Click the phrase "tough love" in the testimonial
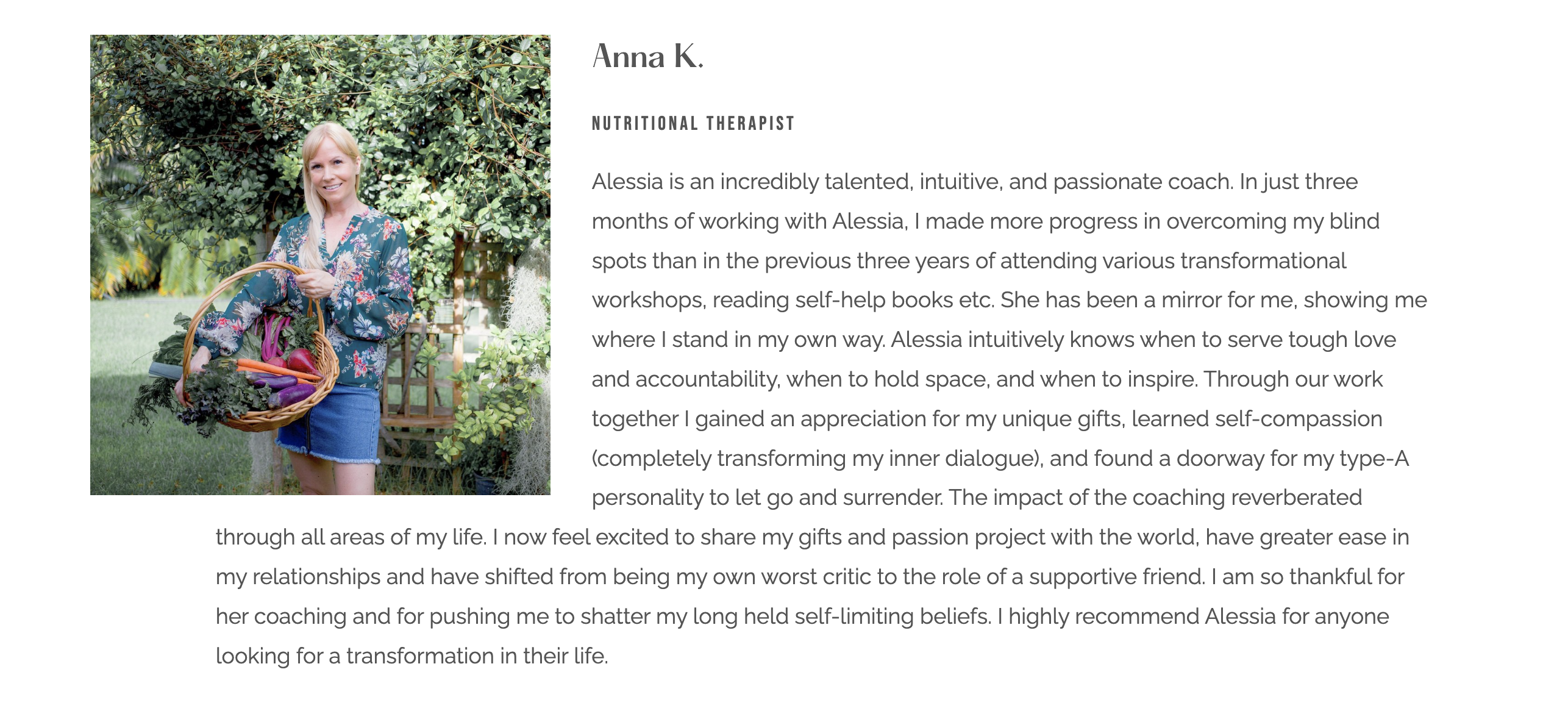1568x711 pixels. pyautogui.click(x=1342, y=340)
